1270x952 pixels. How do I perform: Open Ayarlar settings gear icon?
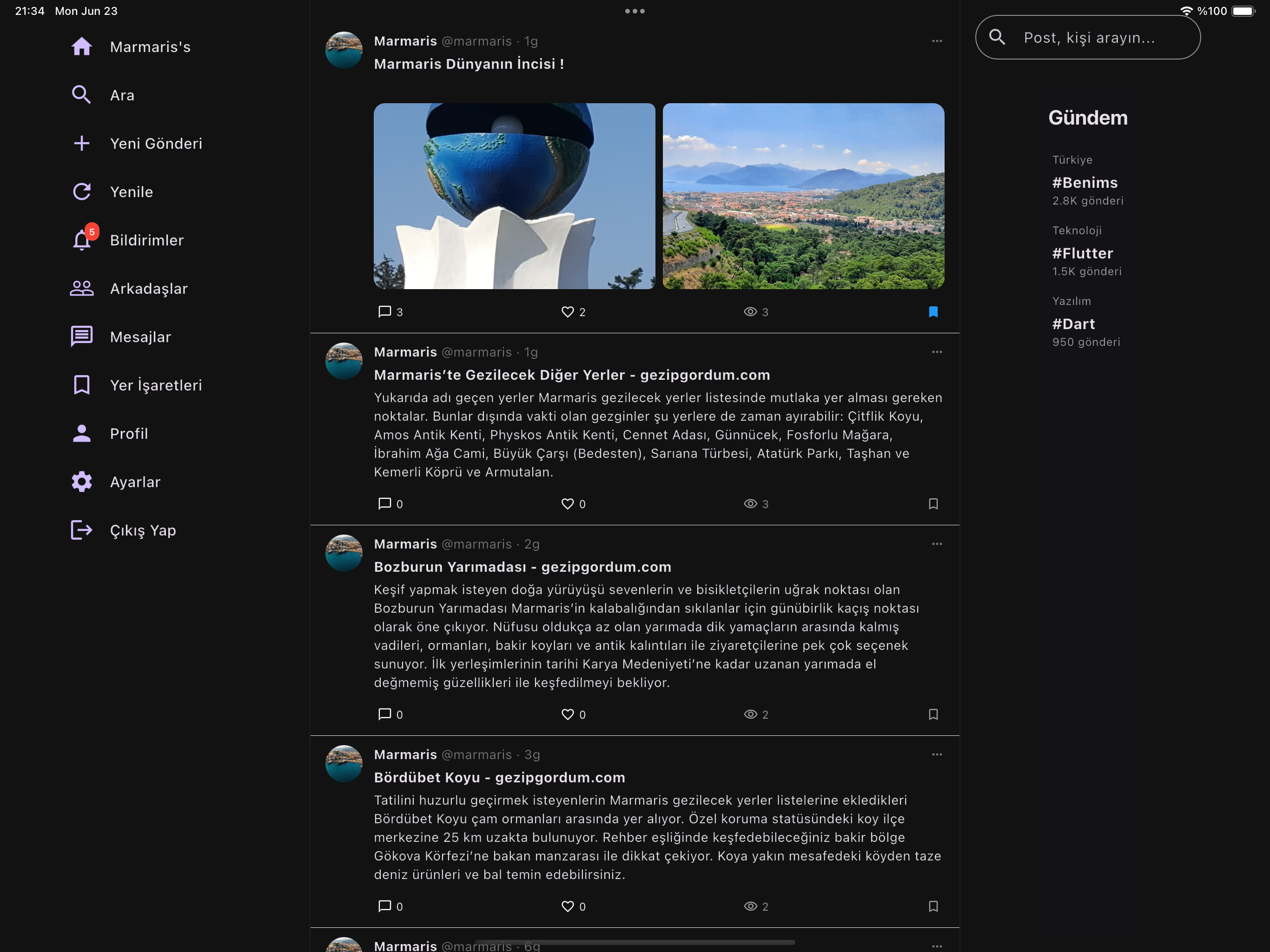tap(81, 482)
